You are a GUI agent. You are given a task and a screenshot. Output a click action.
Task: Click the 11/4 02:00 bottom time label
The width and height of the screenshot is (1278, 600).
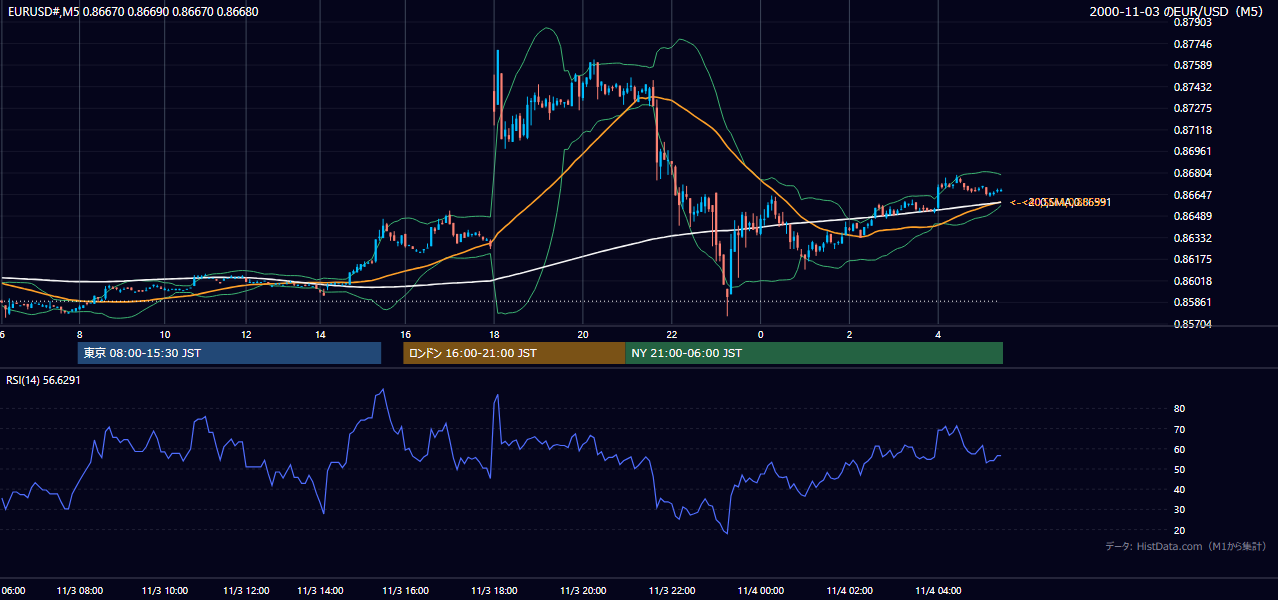pyautogui.click(x=849, y=590)
